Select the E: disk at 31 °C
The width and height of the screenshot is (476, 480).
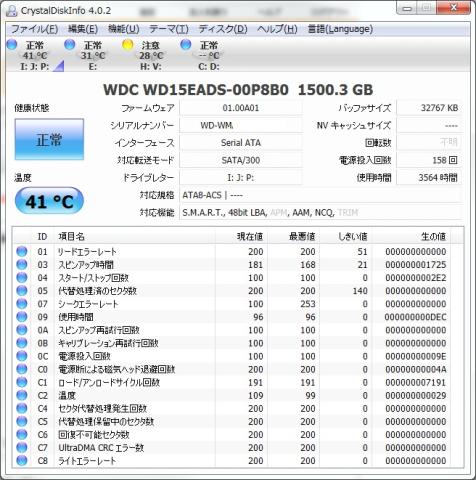93,55
